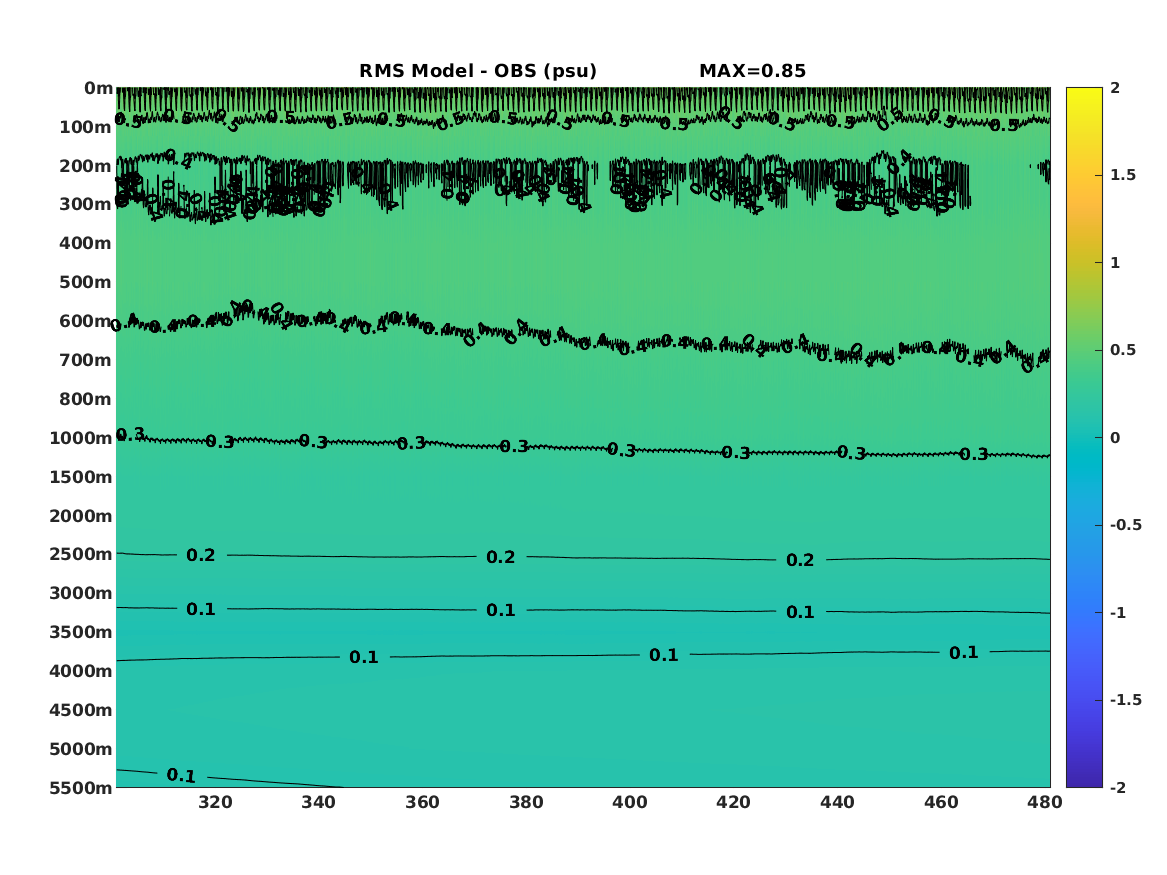The width and height of the screenshot is (1167, 875).
Task: Select the '800m' depth tick label
Action: coord(86,399)
